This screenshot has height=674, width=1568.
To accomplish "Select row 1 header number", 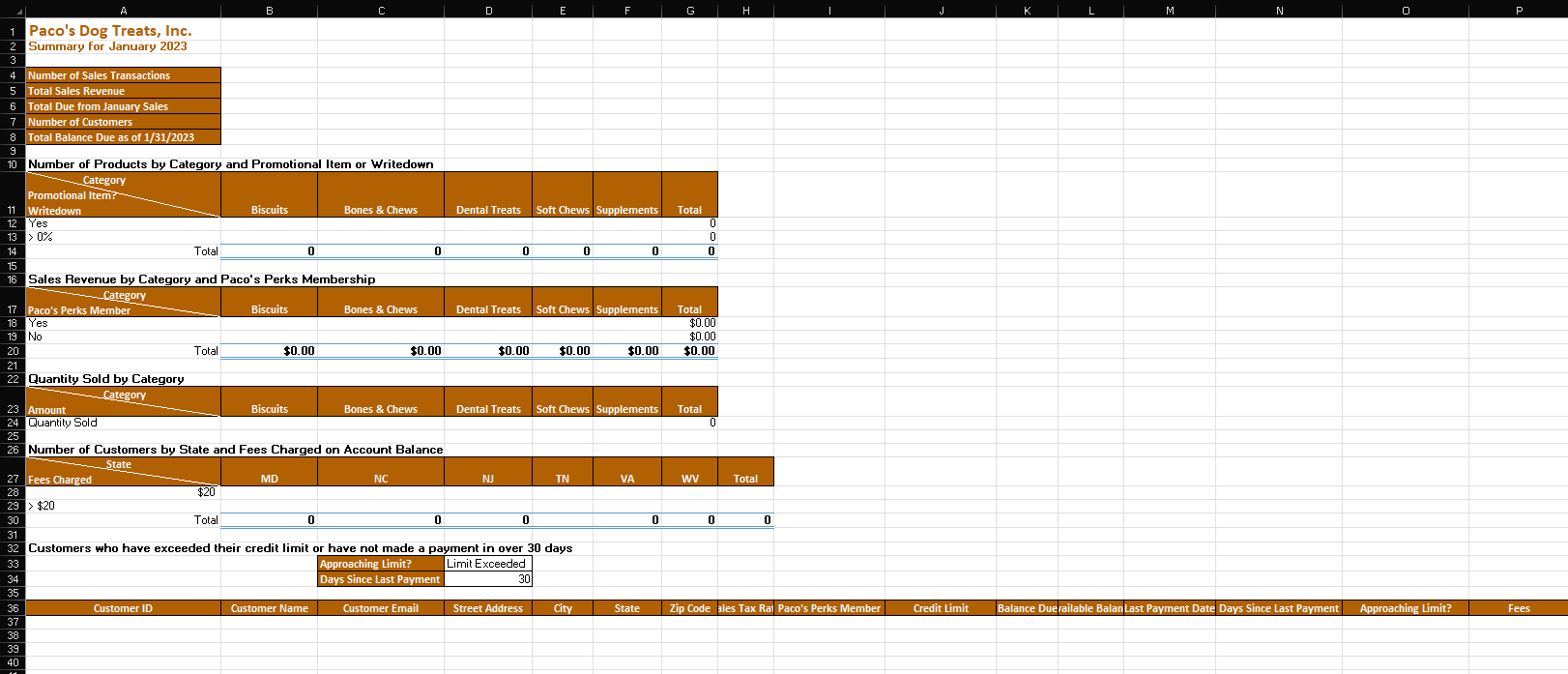I will 13,31.
